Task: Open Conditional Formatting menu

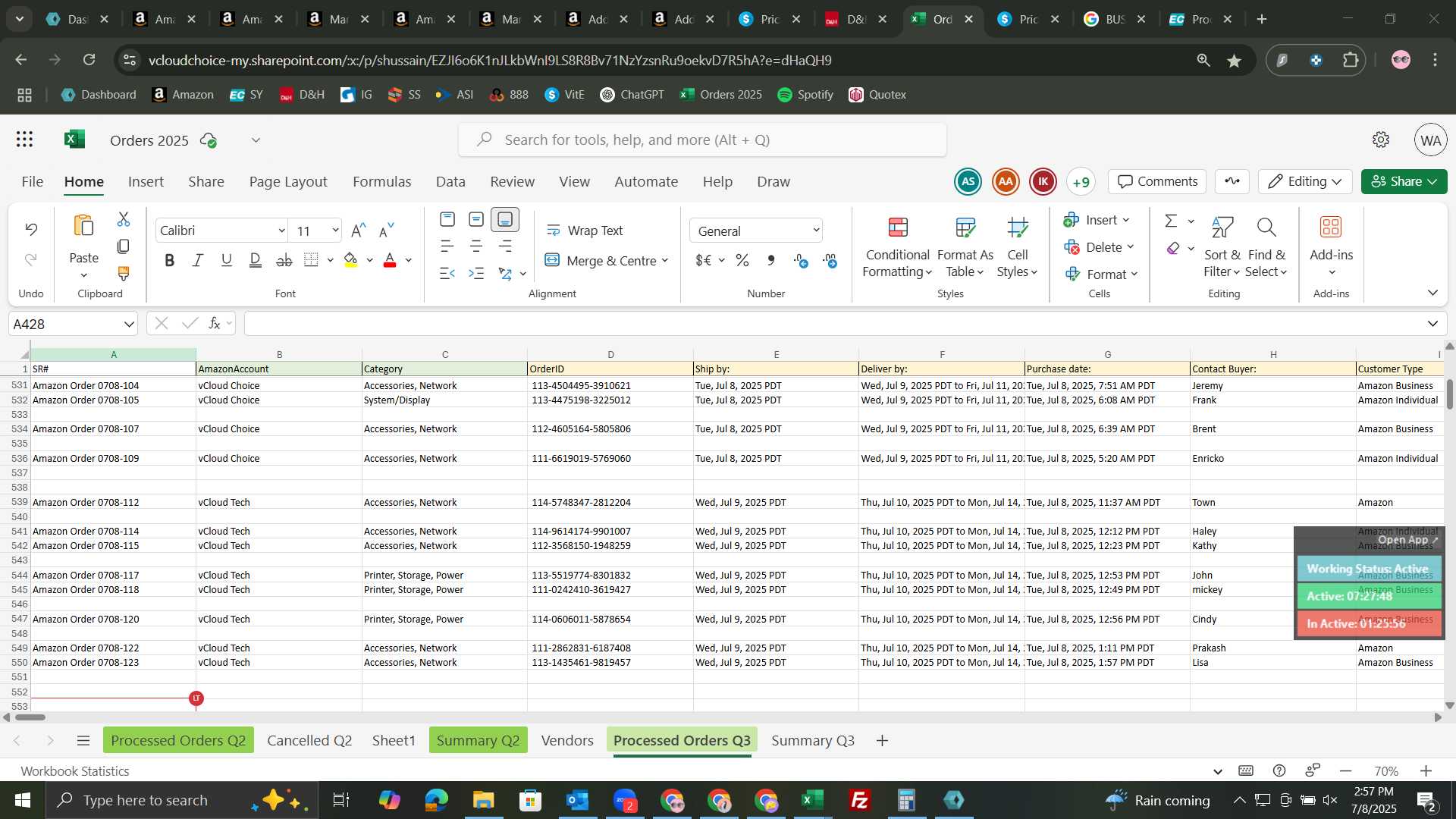Action: [898, 247]
